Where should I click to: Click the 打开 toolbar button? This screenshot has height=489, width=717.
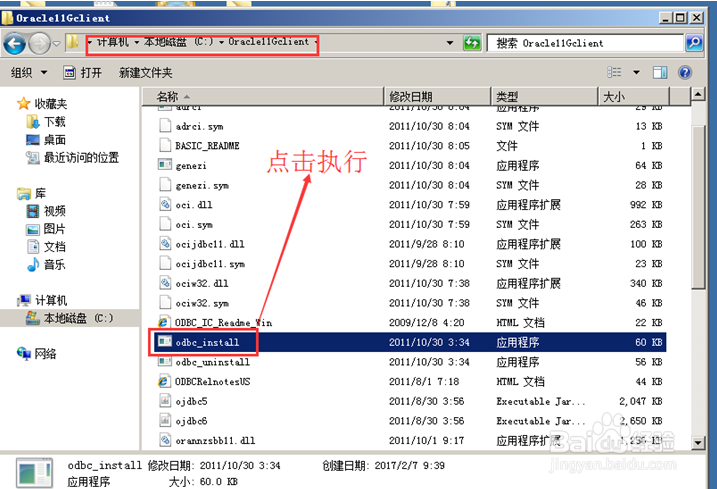tap(83, 73)
